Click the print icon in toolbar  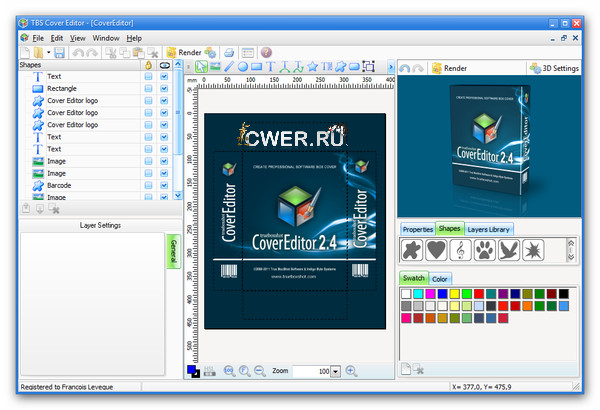[x=228, y=52]
